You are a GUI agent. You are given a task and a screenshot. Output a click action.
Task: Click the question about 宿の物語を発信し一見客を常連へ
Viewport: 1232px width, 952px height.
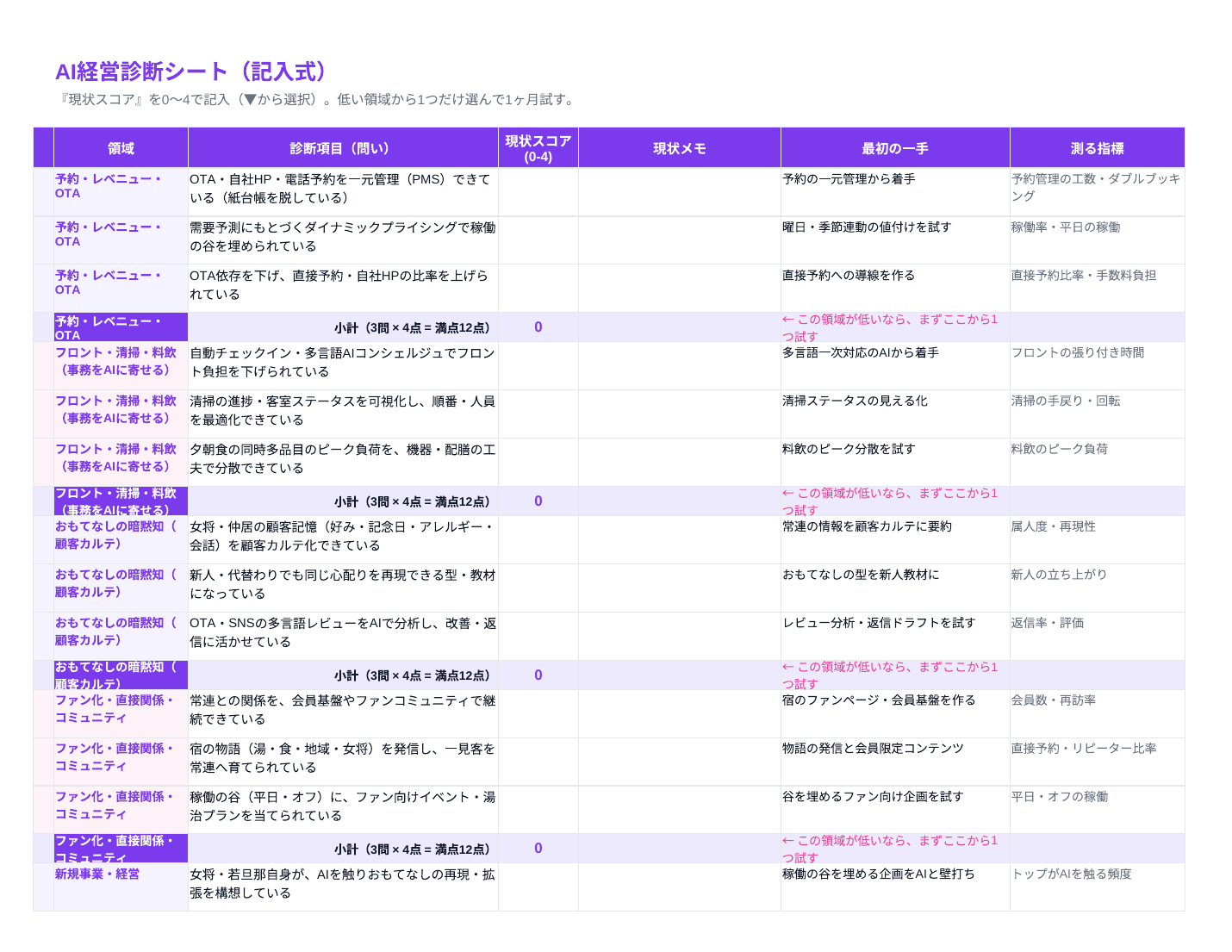343,762
